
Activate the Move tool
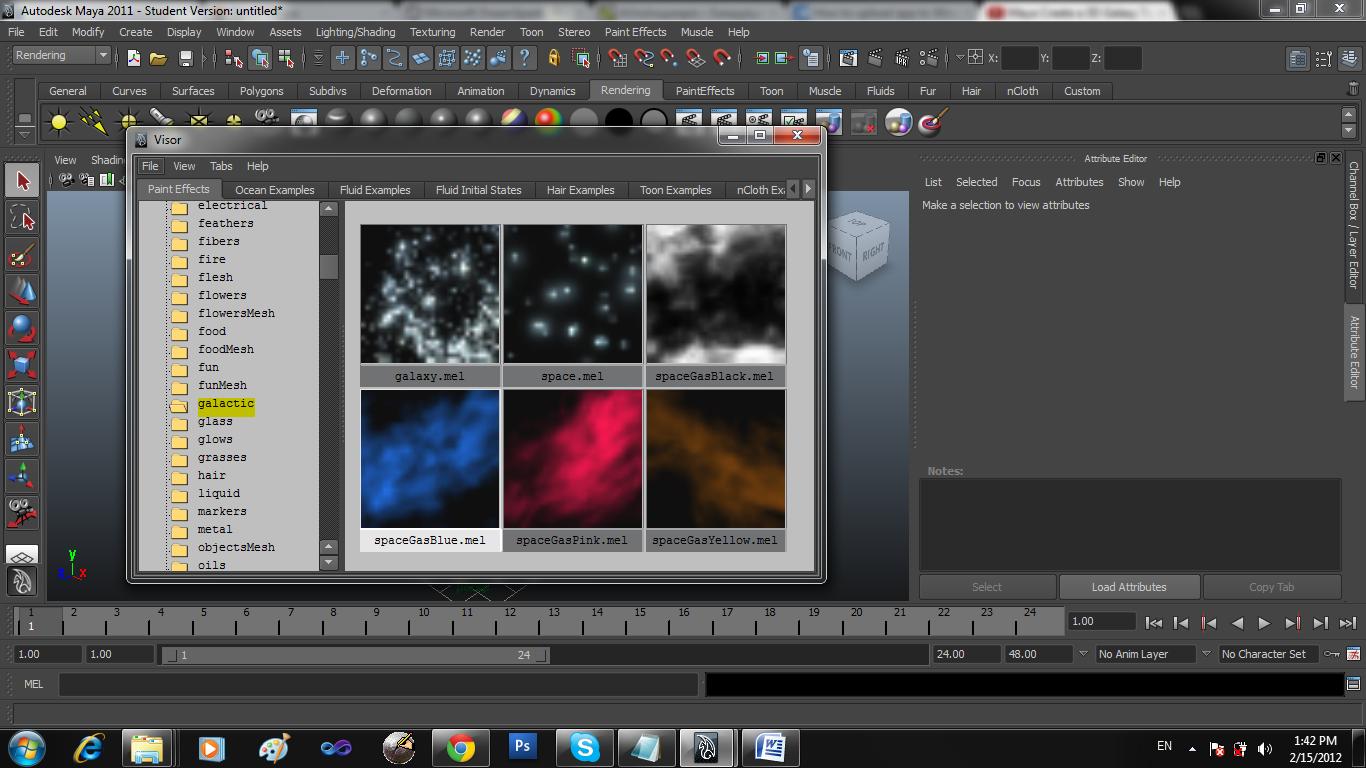click(x=22, y=291)
